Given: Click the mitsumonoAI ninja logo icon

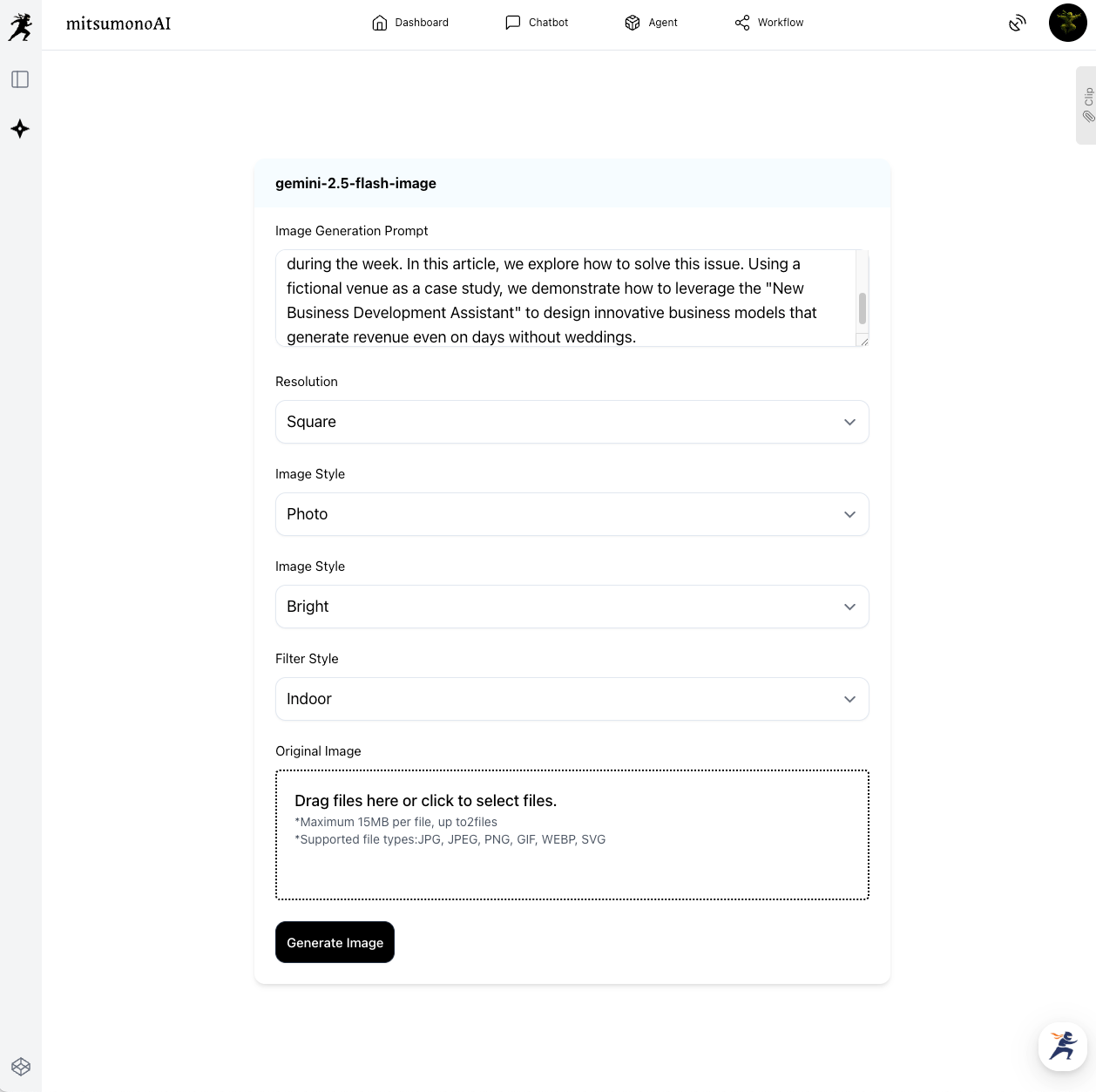Looking at the screenshot, I should [20, 26].
